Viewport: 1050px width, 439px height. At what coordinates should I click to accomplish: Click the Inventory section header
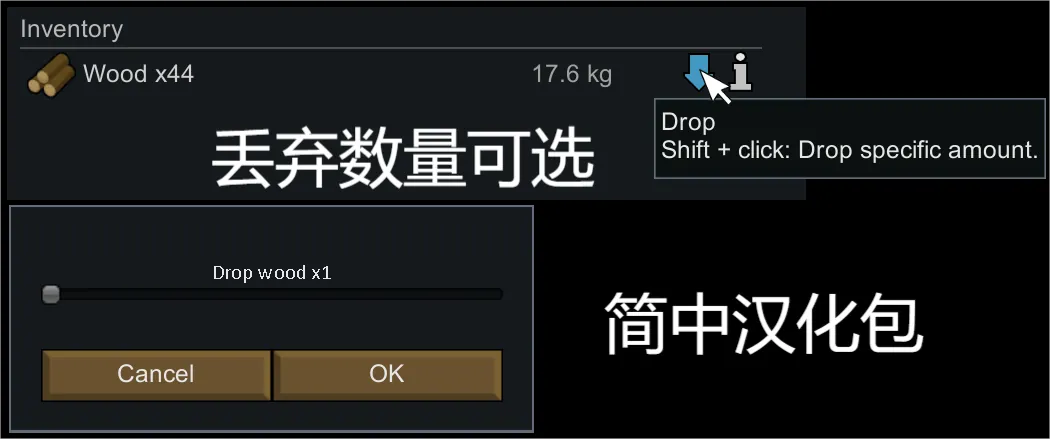72,29
